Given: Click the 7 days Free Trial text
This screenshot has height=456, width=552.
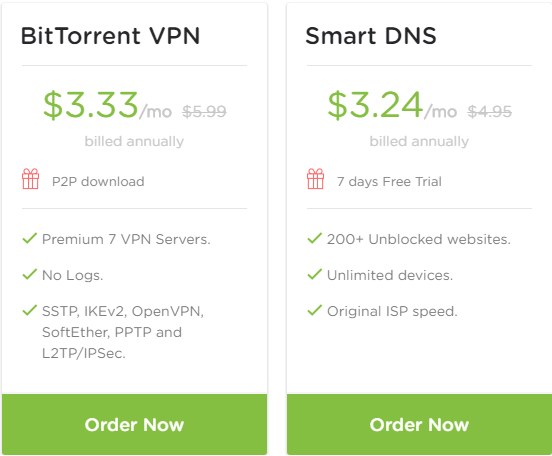Looking at the screenshot, I should (x=389, y=182).
